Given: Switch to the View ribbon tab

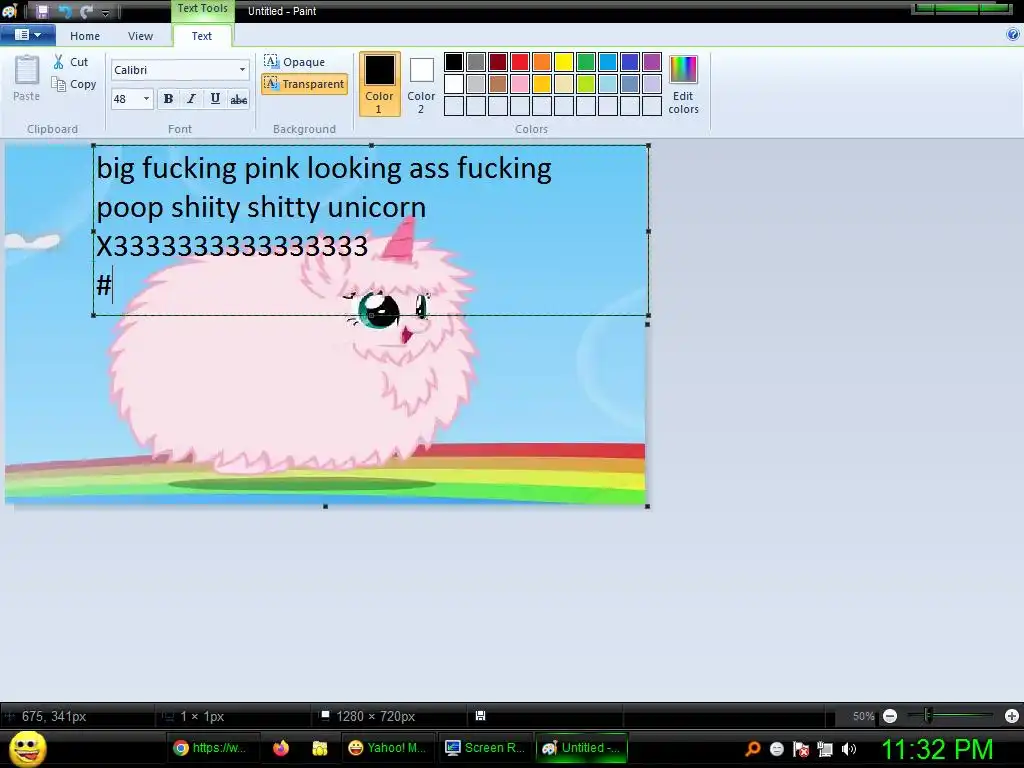Looking at the screenshot, I should point(140,36).
